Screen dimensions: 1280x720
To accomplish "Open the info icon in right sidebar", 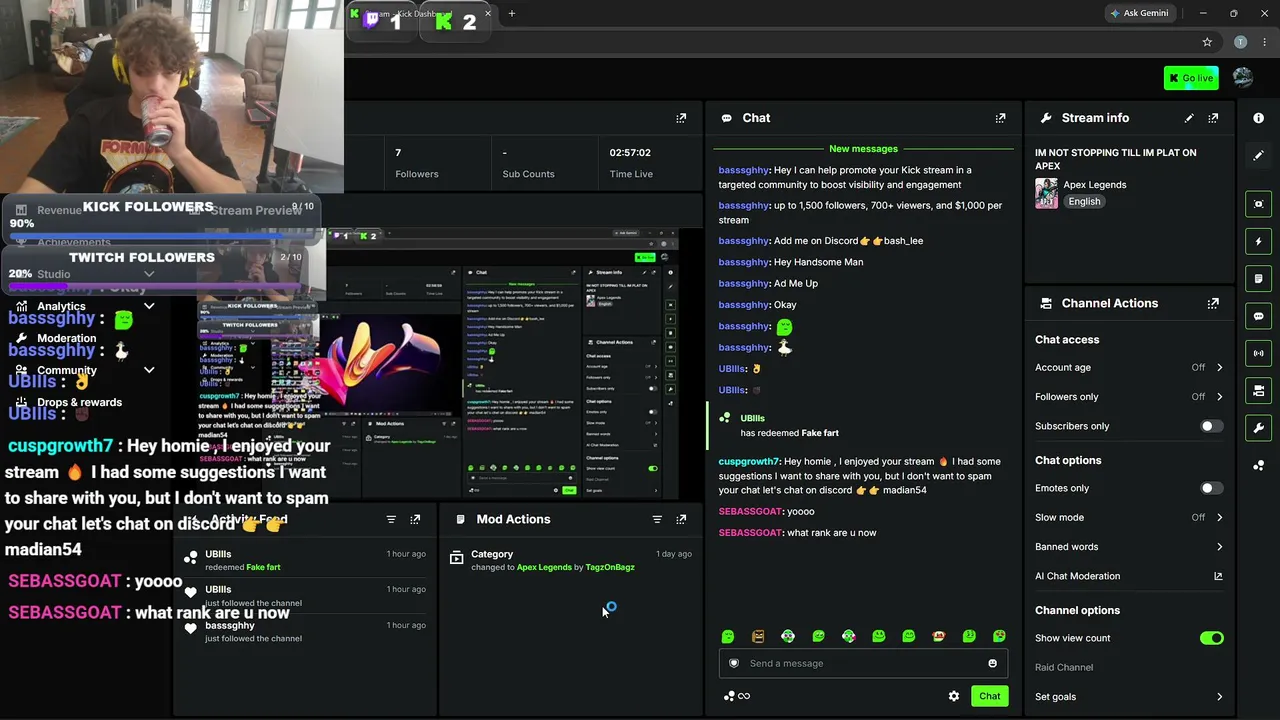I will [1258, 118].
